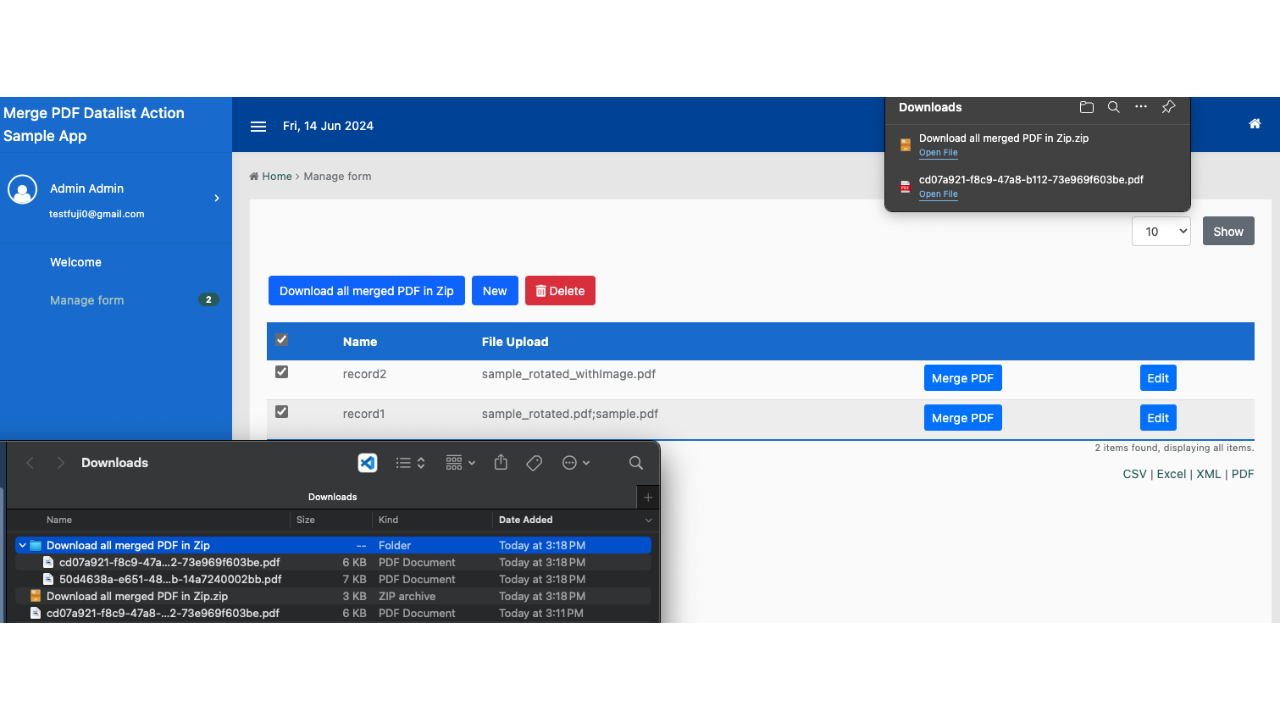Uncheck the record1 row checkbox
Screen dimensions: 1280x720
point(282,411)
